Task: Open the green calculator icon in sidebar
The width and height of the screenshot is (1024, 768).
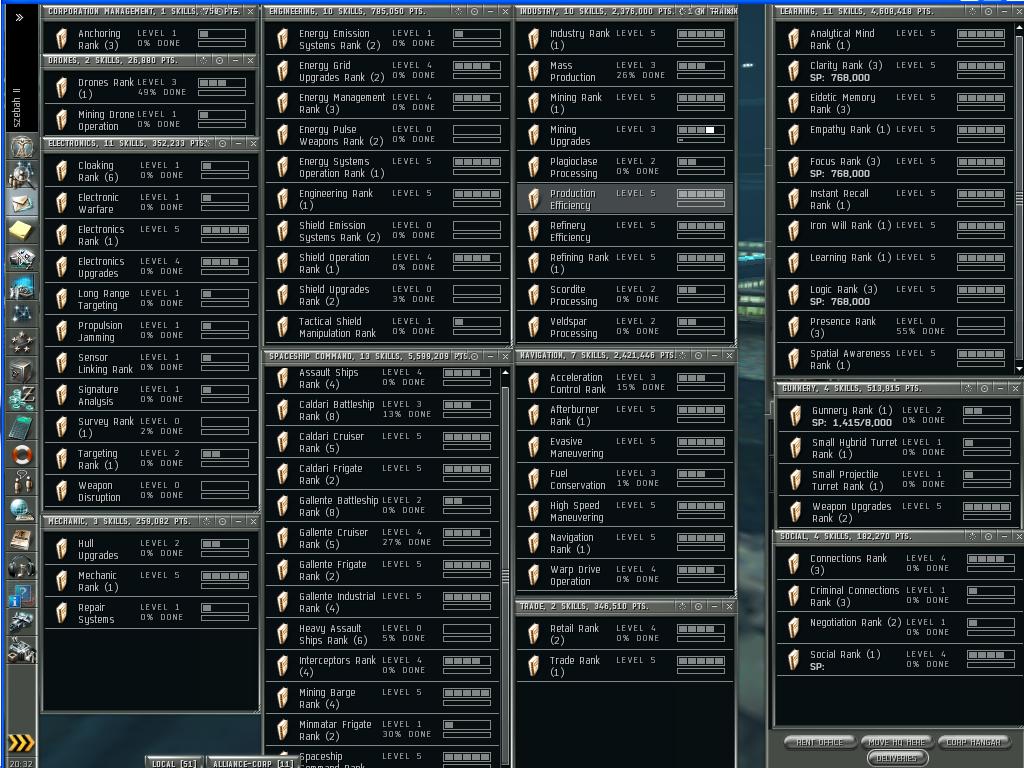Action: 22,426
